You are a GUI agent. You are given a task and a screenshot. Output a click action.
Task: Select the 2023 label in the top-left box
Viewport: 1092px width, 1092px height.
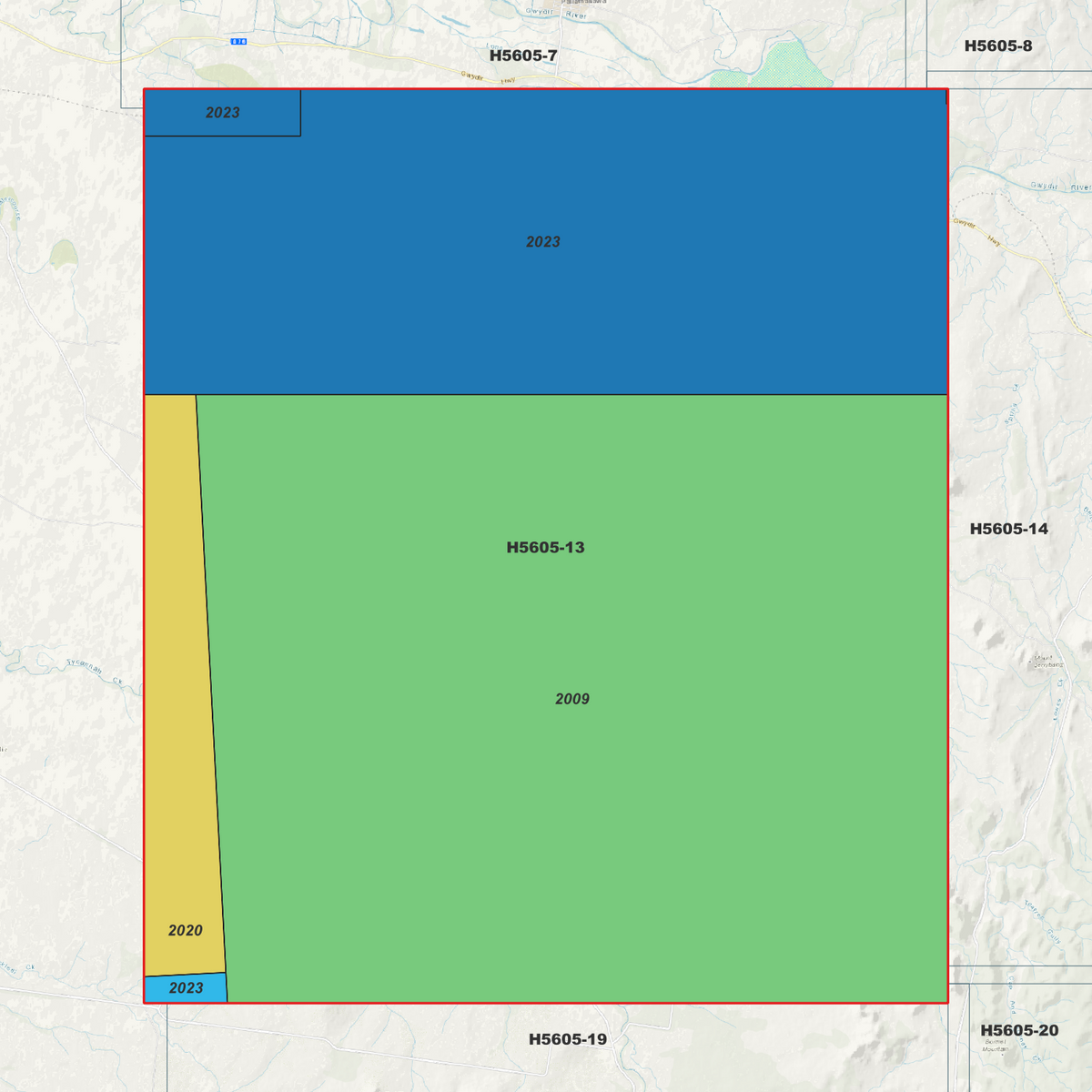(223, 113)
